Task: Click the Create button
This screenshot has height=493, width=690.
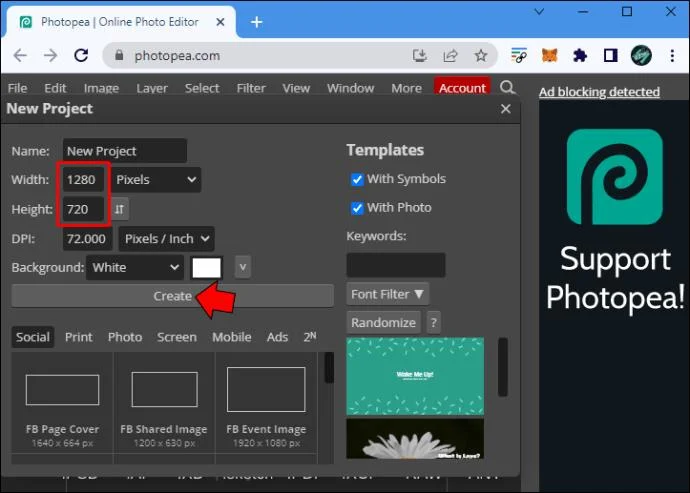Action: [x=172, y=296]
